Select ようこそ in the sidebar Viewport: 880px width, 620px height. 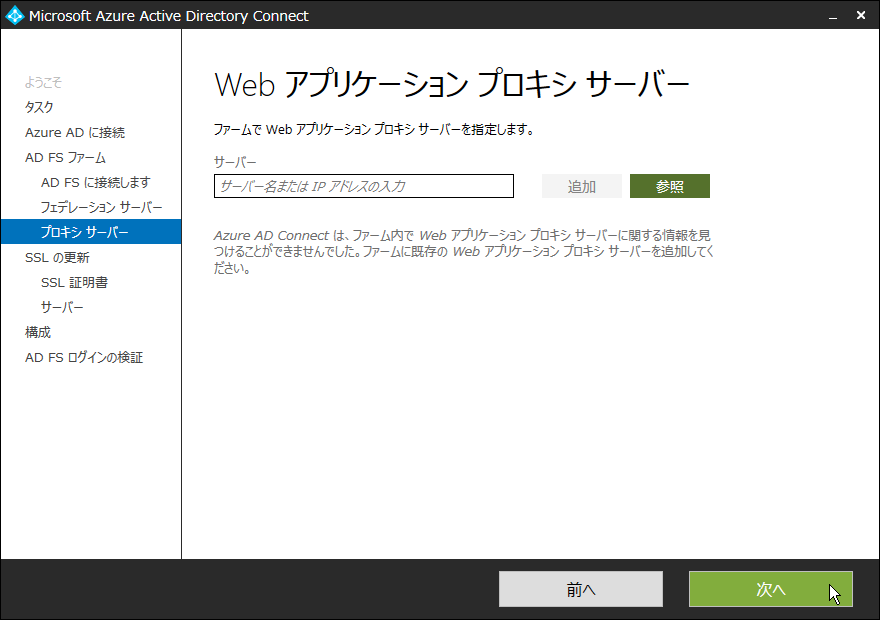point(43,82)
